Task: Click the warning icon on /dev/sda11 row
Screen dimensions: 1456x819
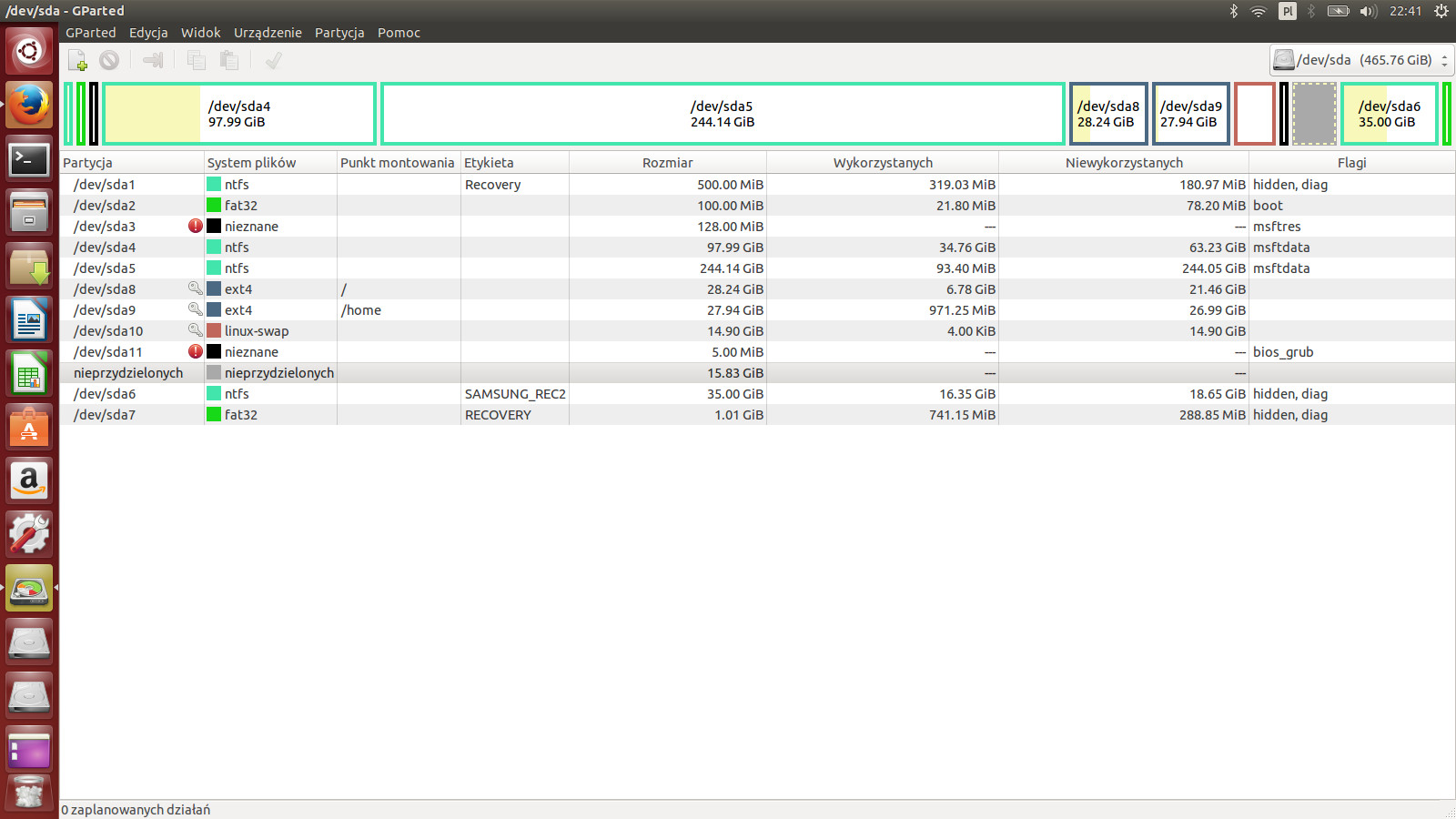Action: pos(196,351)
